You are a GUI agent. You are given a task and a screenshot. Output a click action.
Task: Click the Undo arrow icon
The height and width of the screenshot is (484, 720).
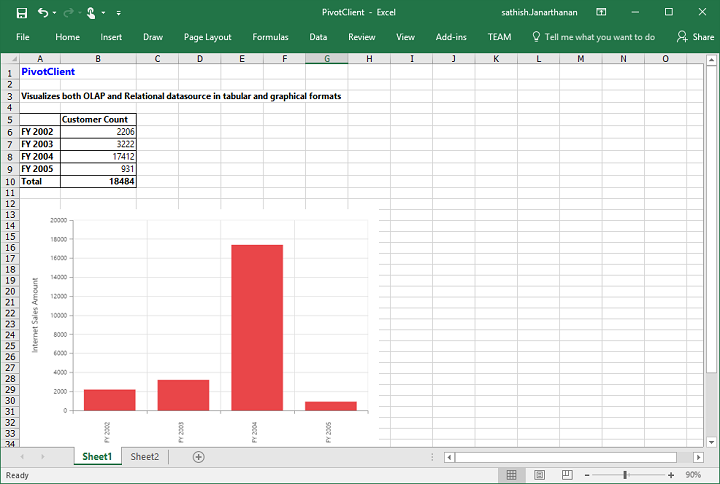[44, 12]
